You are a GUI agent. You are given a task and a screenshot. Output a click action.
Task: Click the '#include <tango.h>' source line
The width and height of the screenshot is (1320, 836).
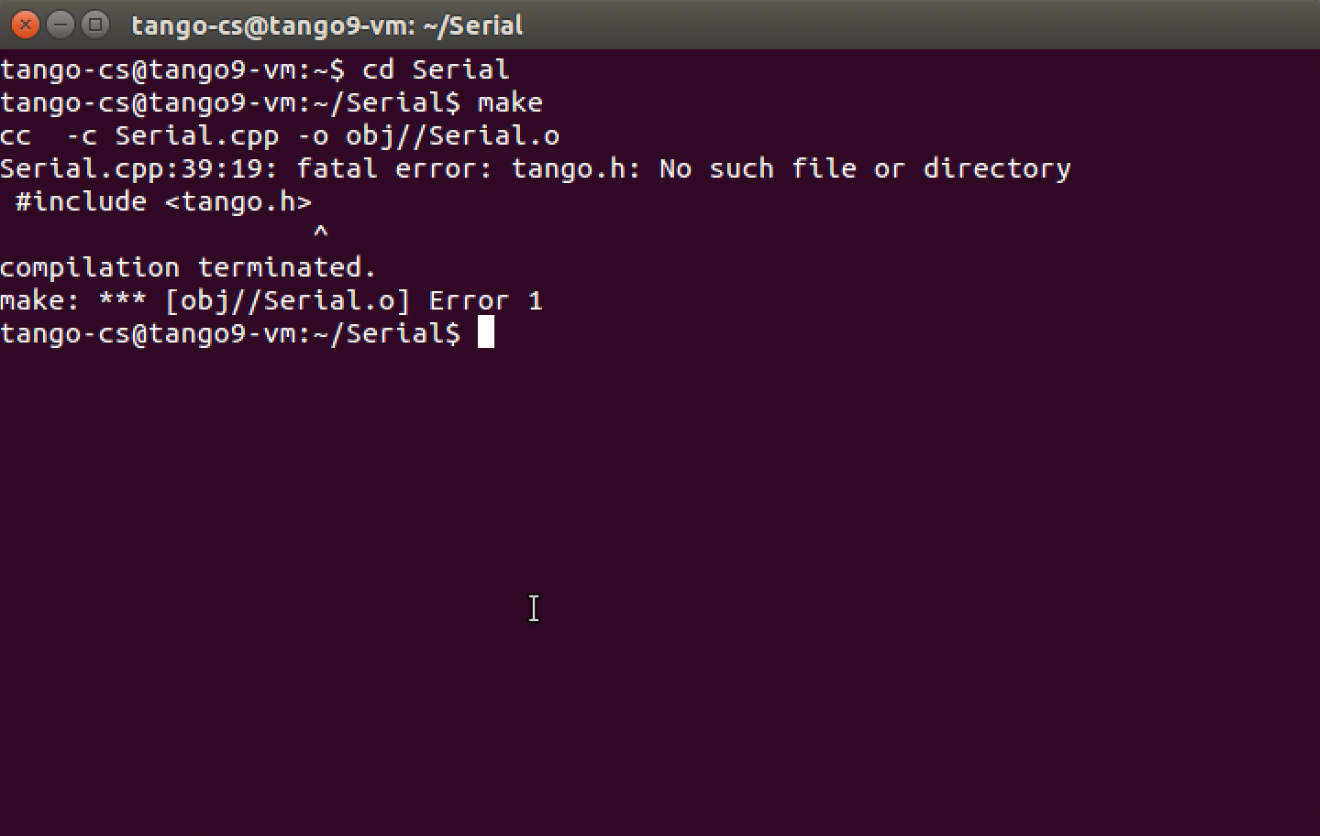pyautogui.click(x=164, y=202)
